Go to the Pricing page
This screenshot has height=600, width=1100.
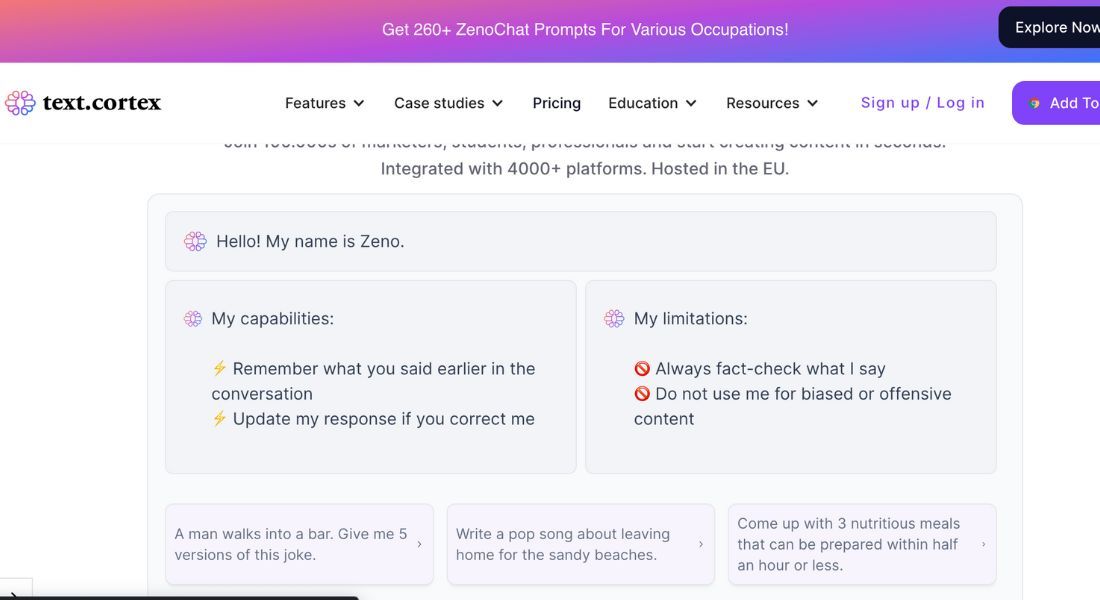point(556,103)
